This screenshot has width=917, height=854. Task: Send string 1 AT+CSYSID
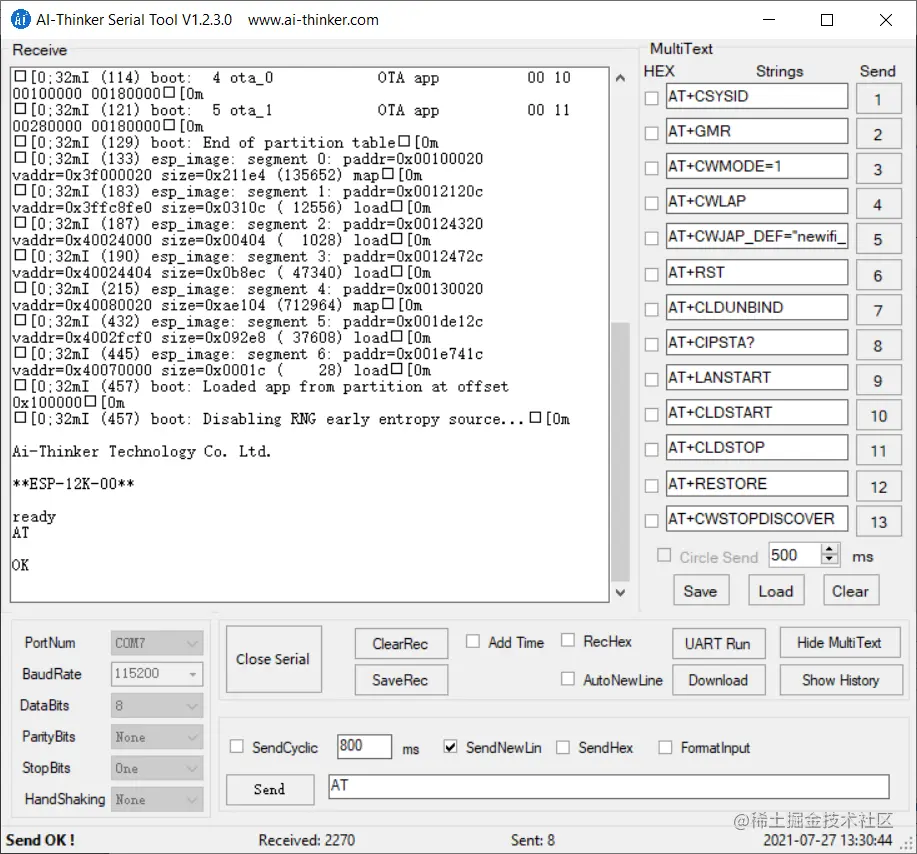click(878, 99)
